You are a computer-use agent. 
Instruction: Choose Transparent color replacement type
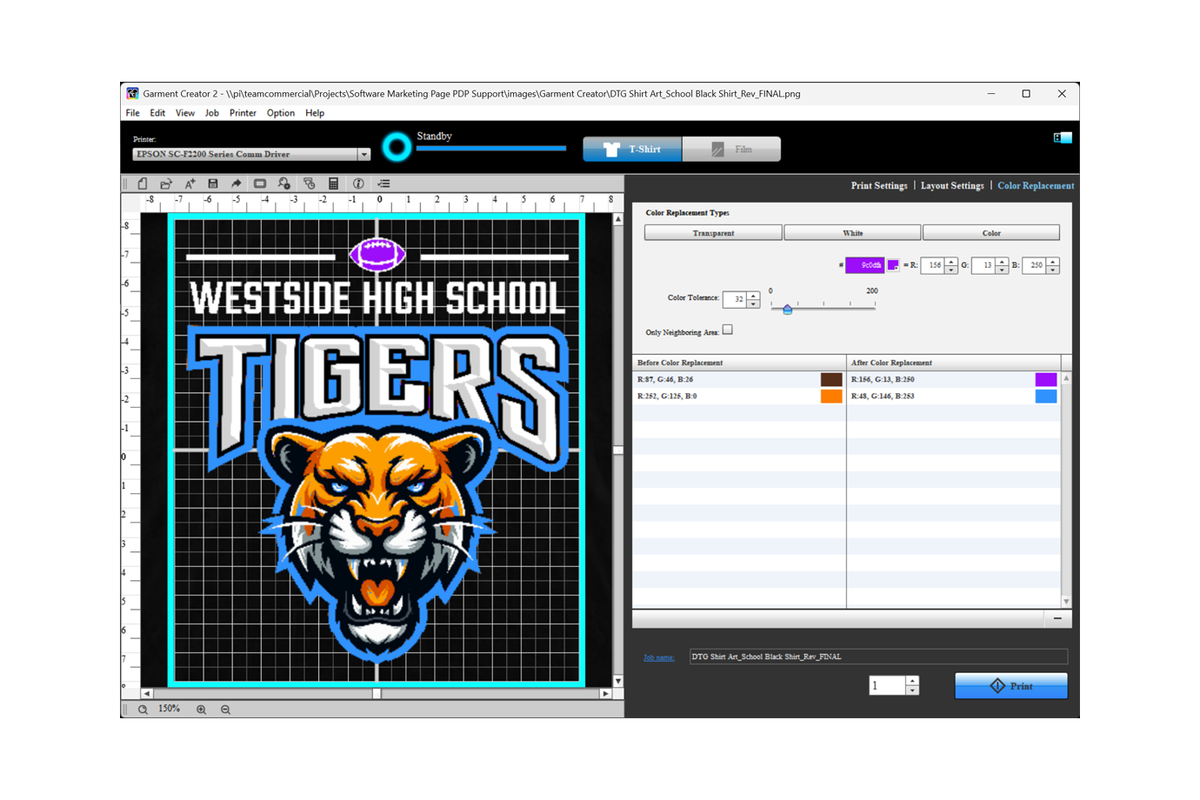pos(713,233)
